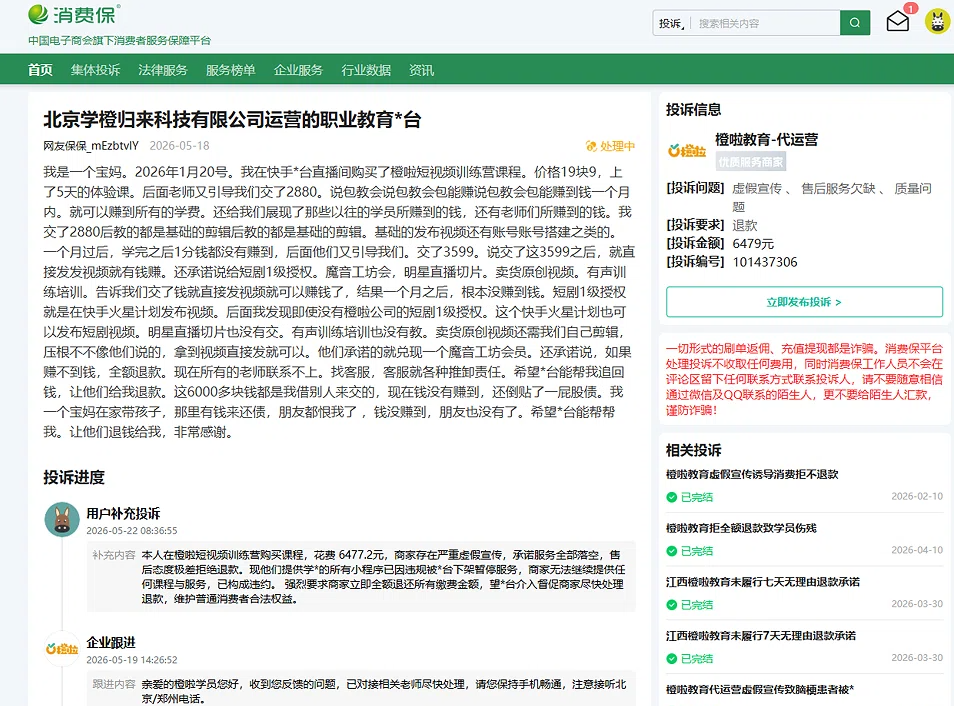This screenshot has height=706, width=954.
Task: Click the complaint amount 6479元
Action: pos(753,243)
